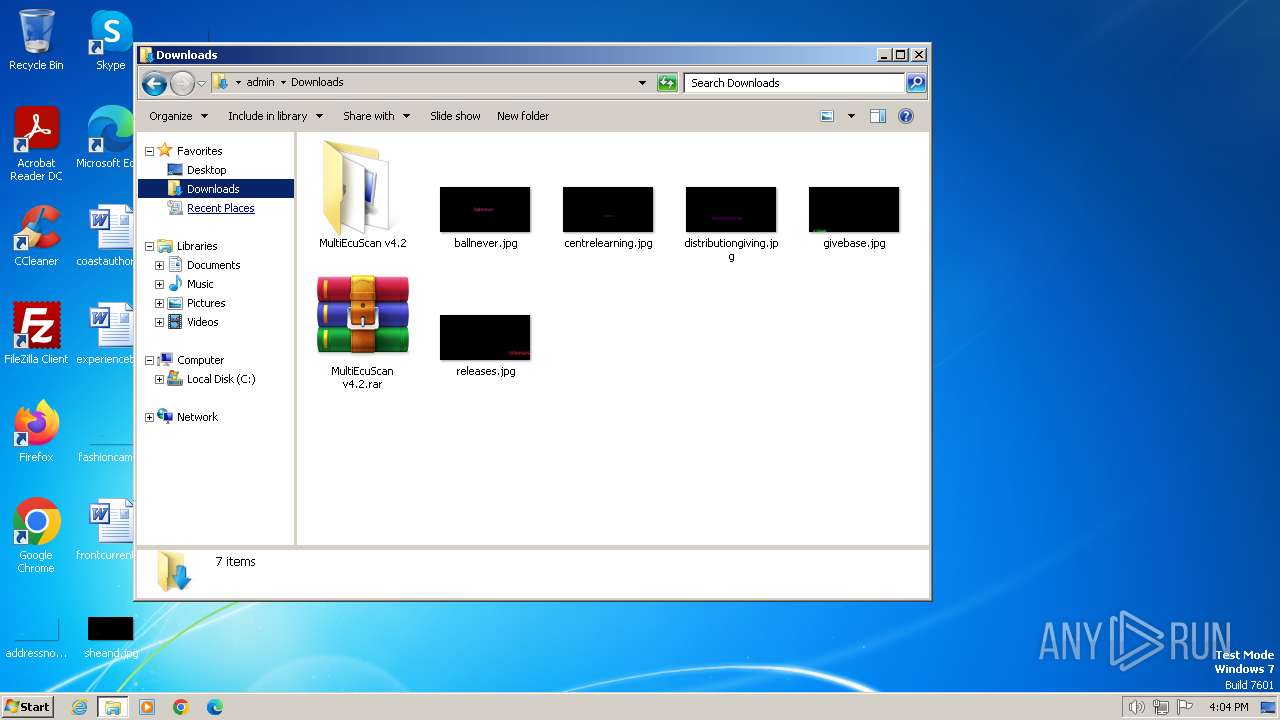
Task: Collapse the Computer tree group
Action: click(x=150, y=360)
